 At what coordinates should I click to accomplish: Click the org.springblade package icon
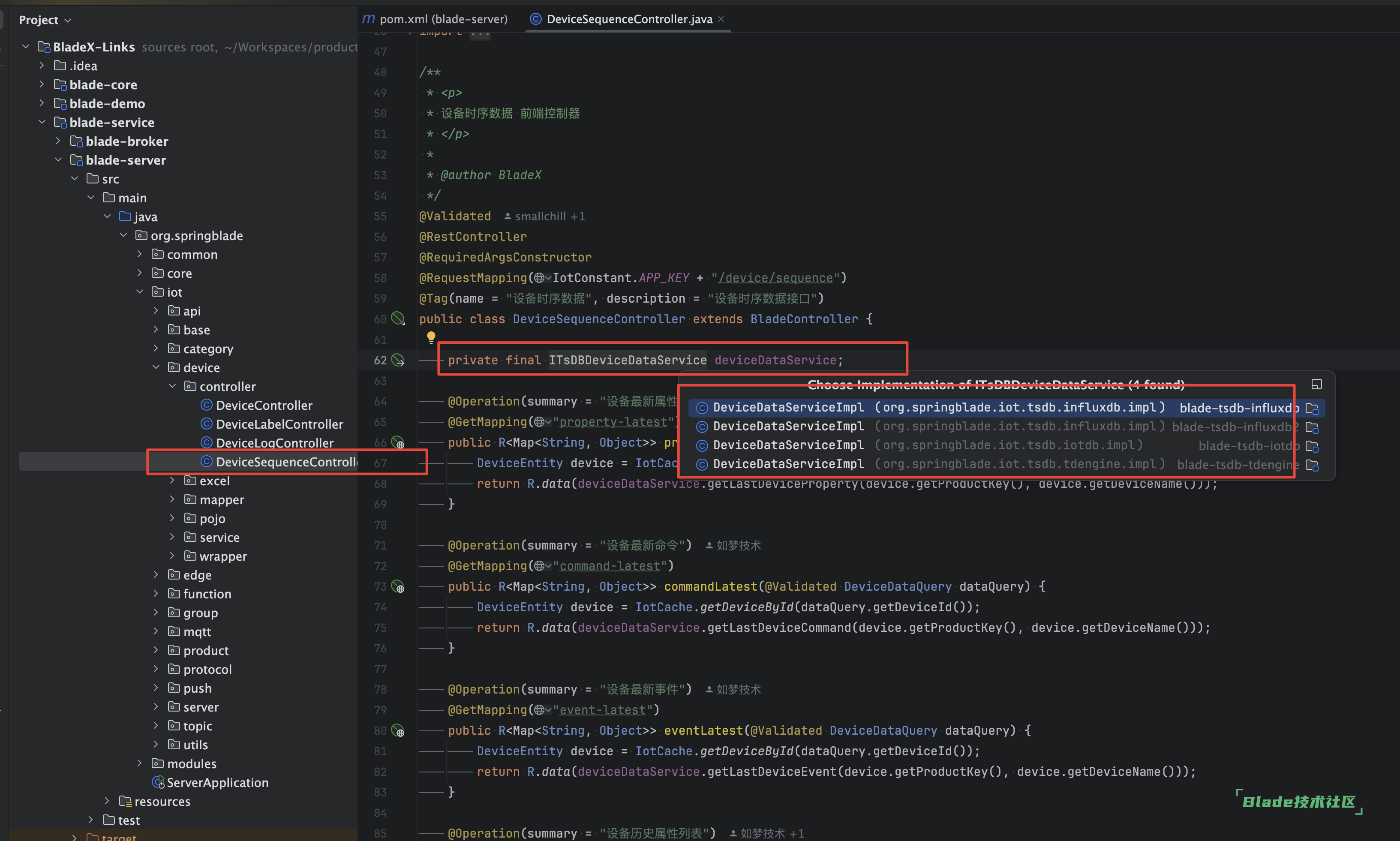point(141,235)
